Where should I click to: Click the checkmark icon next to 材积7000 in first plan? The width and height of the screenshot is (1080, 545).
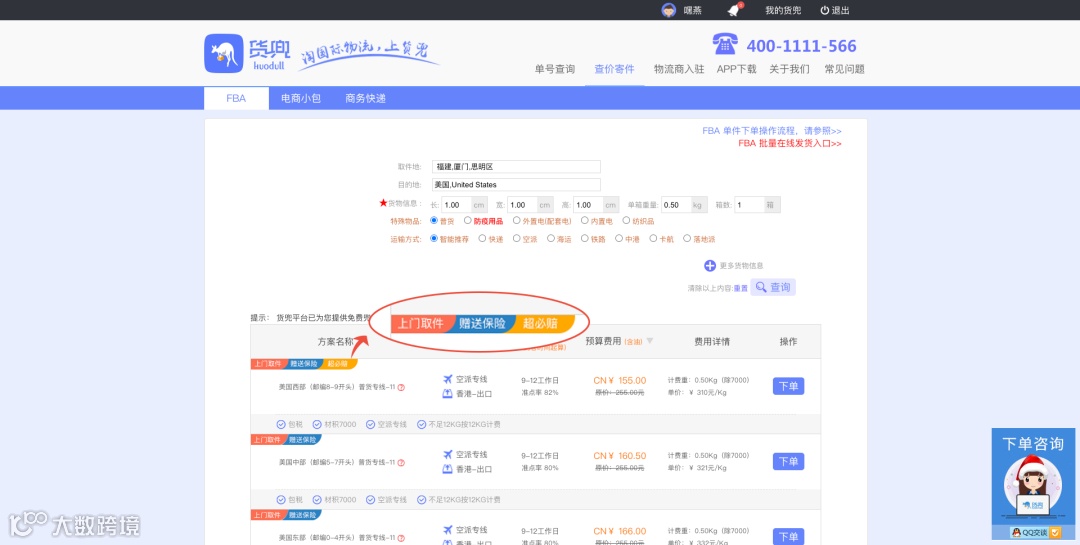pos(317,424)
